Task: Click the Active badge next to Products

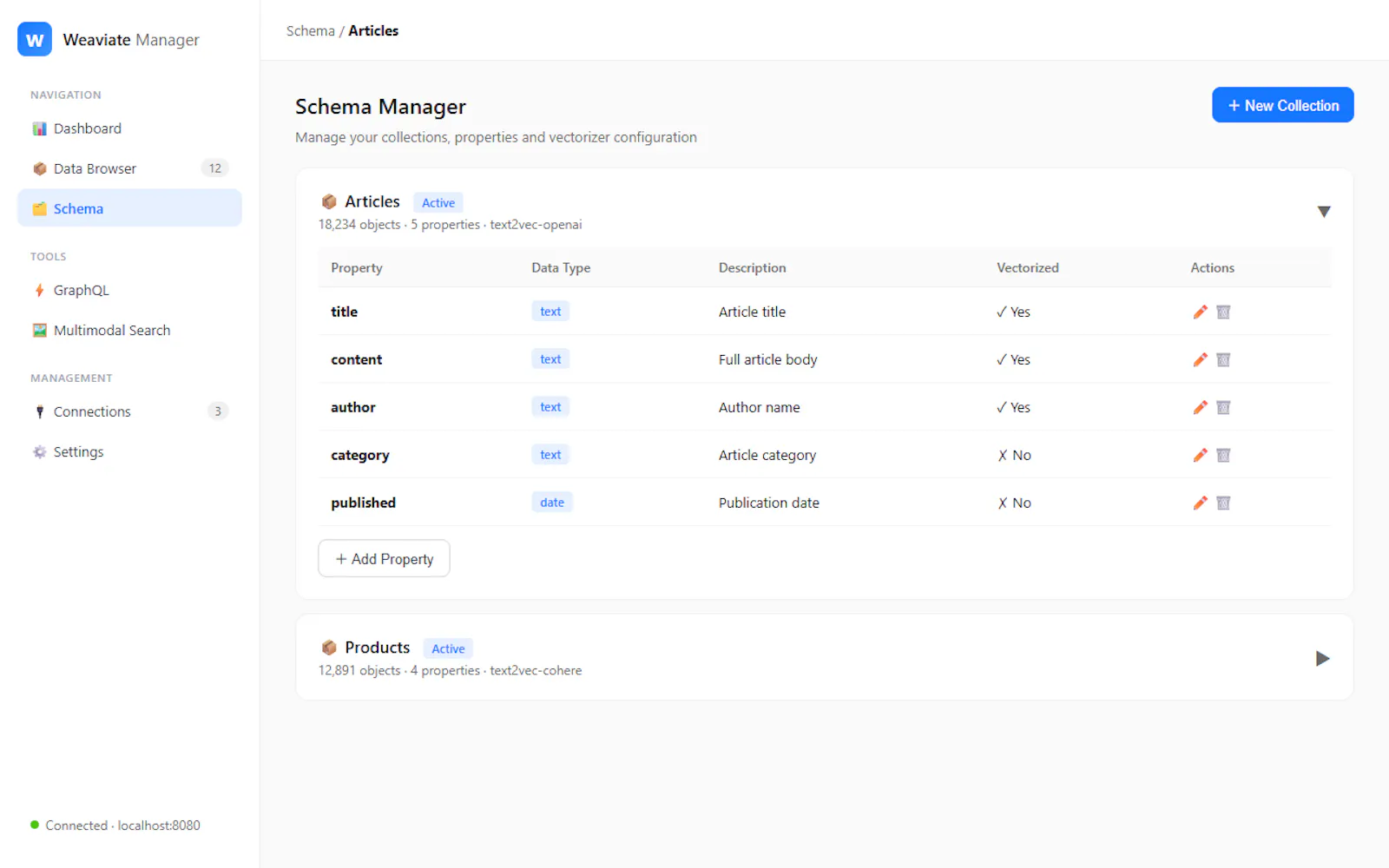Action: click(x=448, y=648)
